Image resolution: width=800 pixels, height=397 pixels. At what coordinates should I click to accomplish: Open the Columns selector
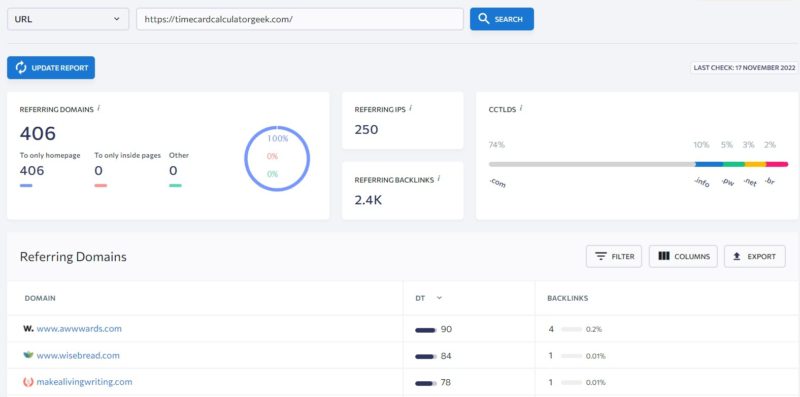(x=683, y=256)
